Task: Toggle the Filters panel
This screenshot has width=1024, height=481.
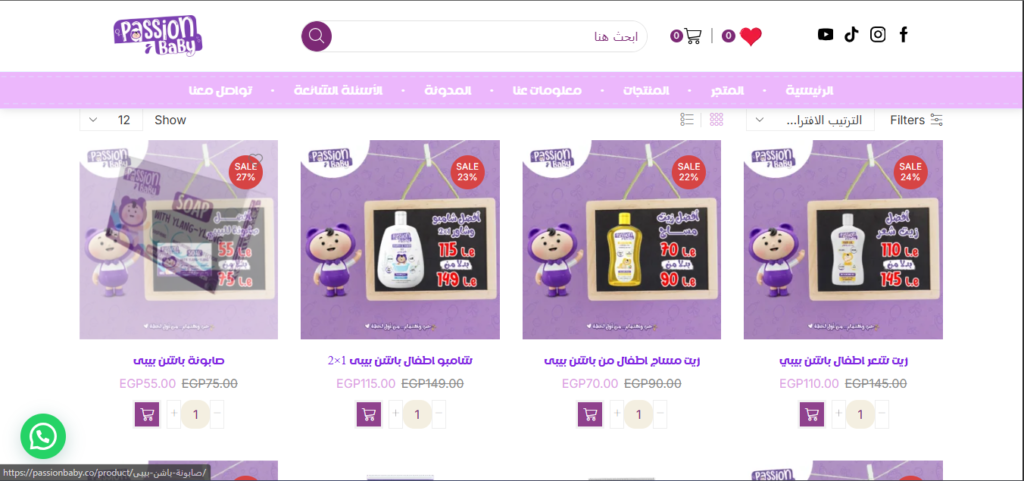Action: pos(916,120)
